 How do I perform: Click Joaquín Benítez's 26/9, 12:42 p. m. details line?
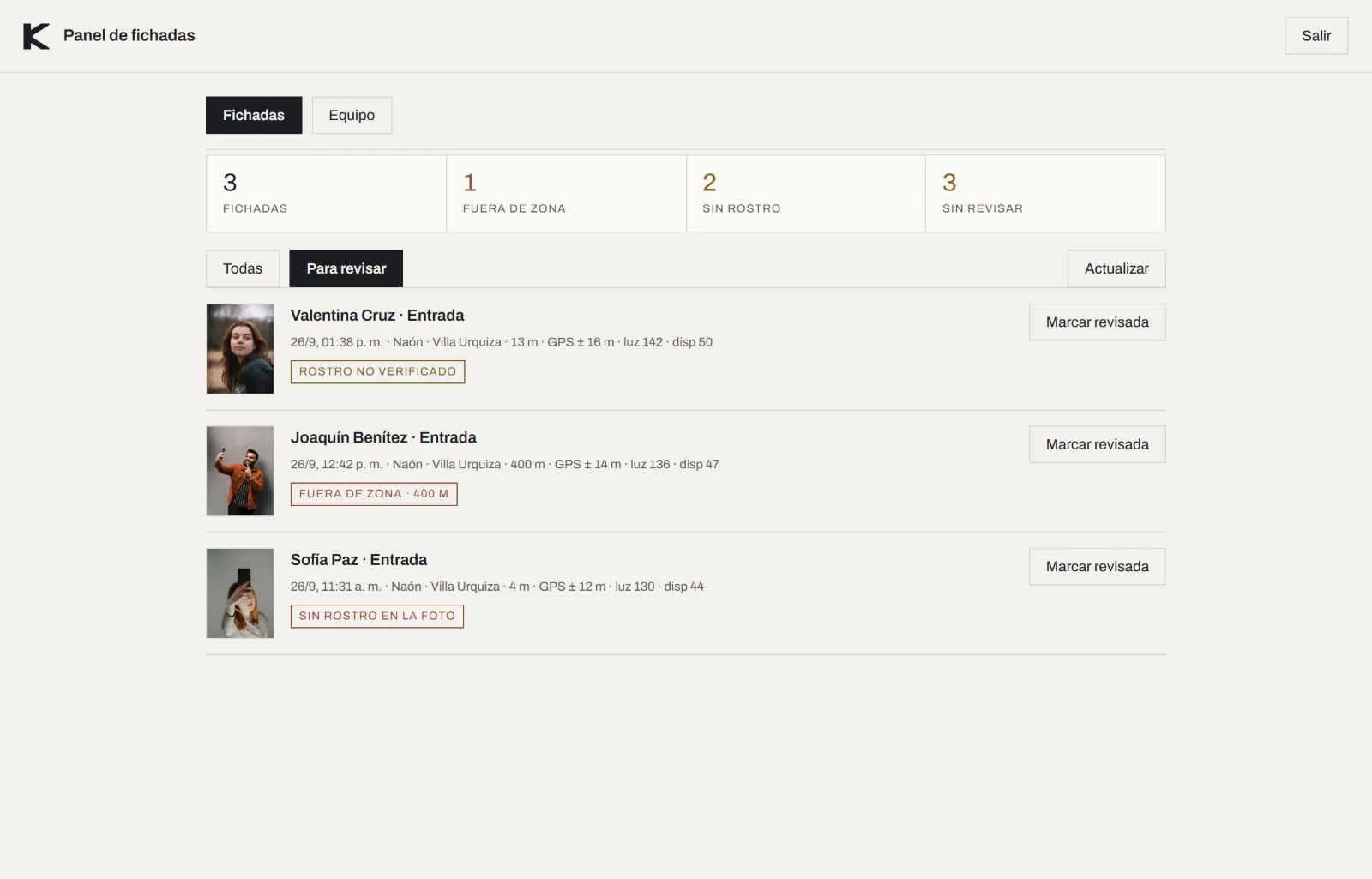[505, 464]
